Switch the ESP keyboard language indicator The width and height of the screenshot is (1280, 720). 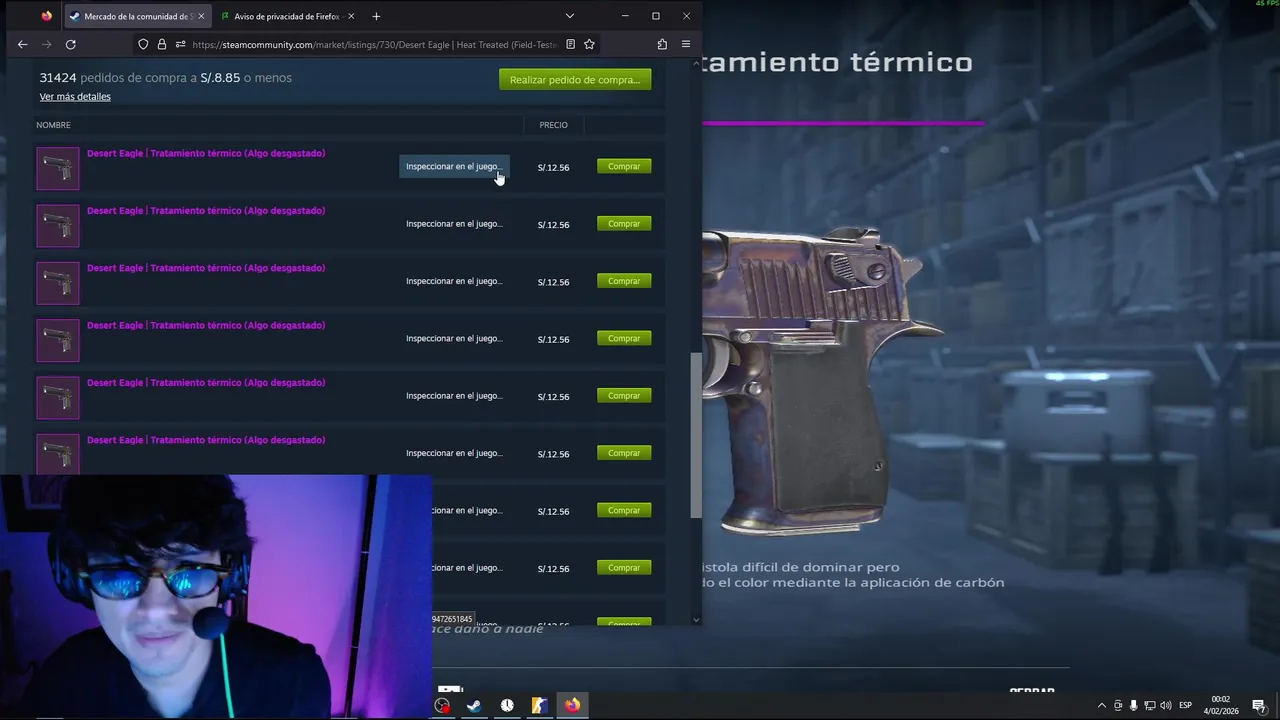(x=1186, y=705)
